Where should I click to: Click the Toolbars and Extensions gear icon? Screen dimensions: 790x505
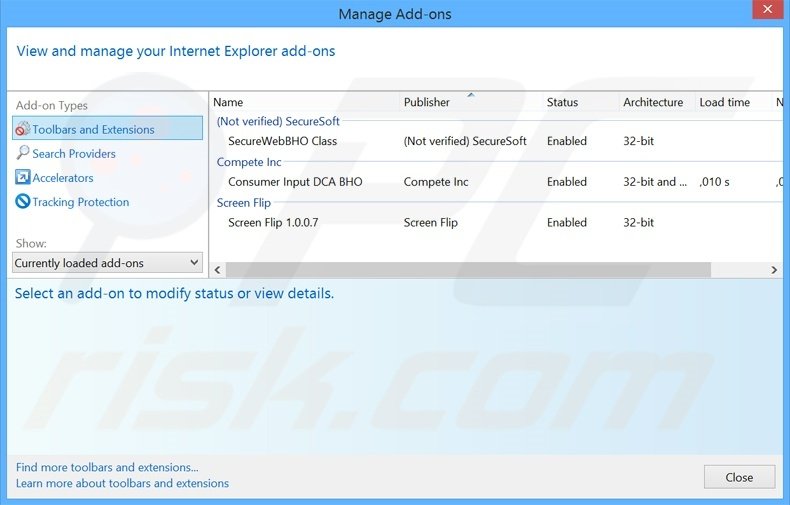[x=23, y=129]
